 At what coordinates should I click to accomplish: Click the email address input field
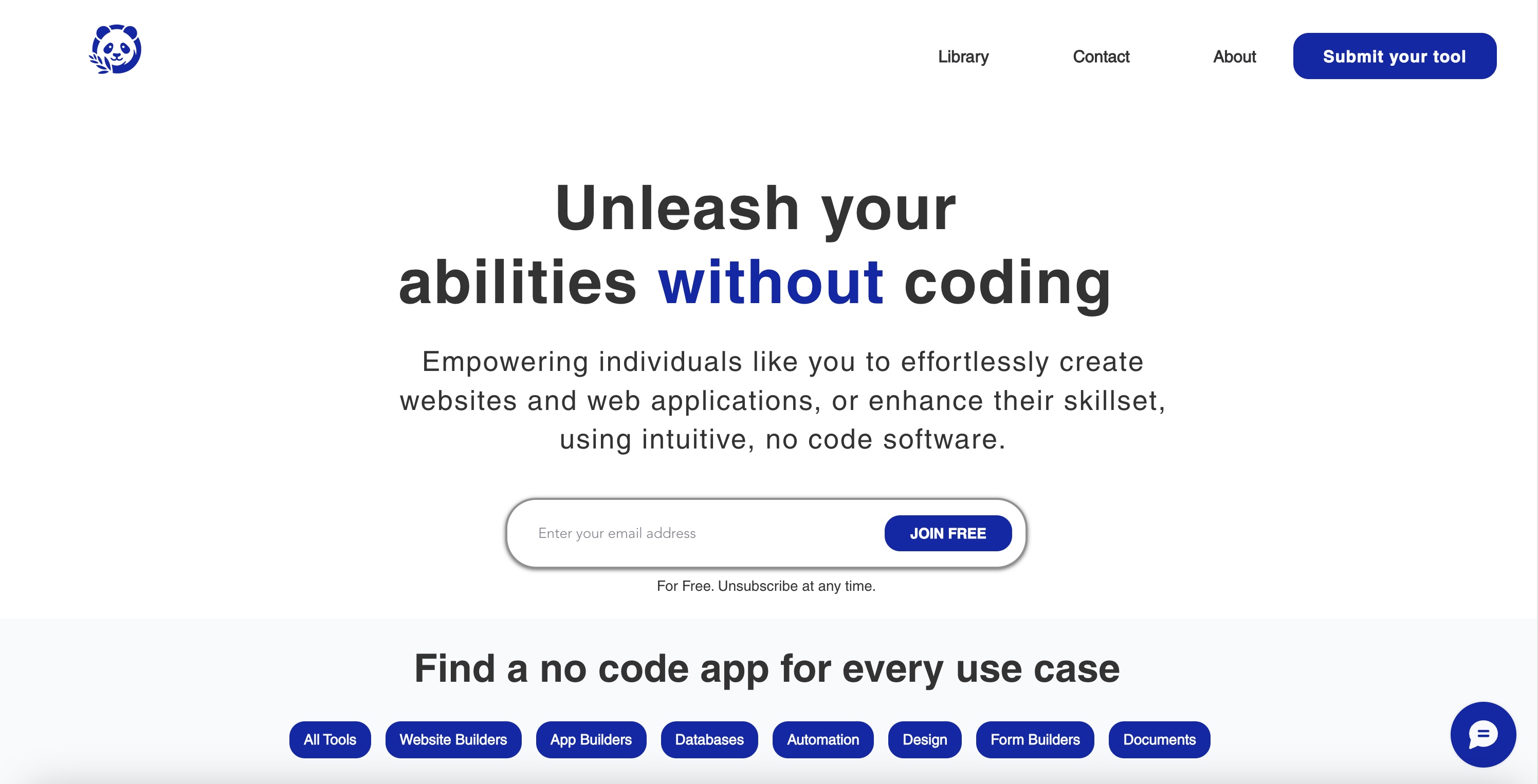(700, 533)
